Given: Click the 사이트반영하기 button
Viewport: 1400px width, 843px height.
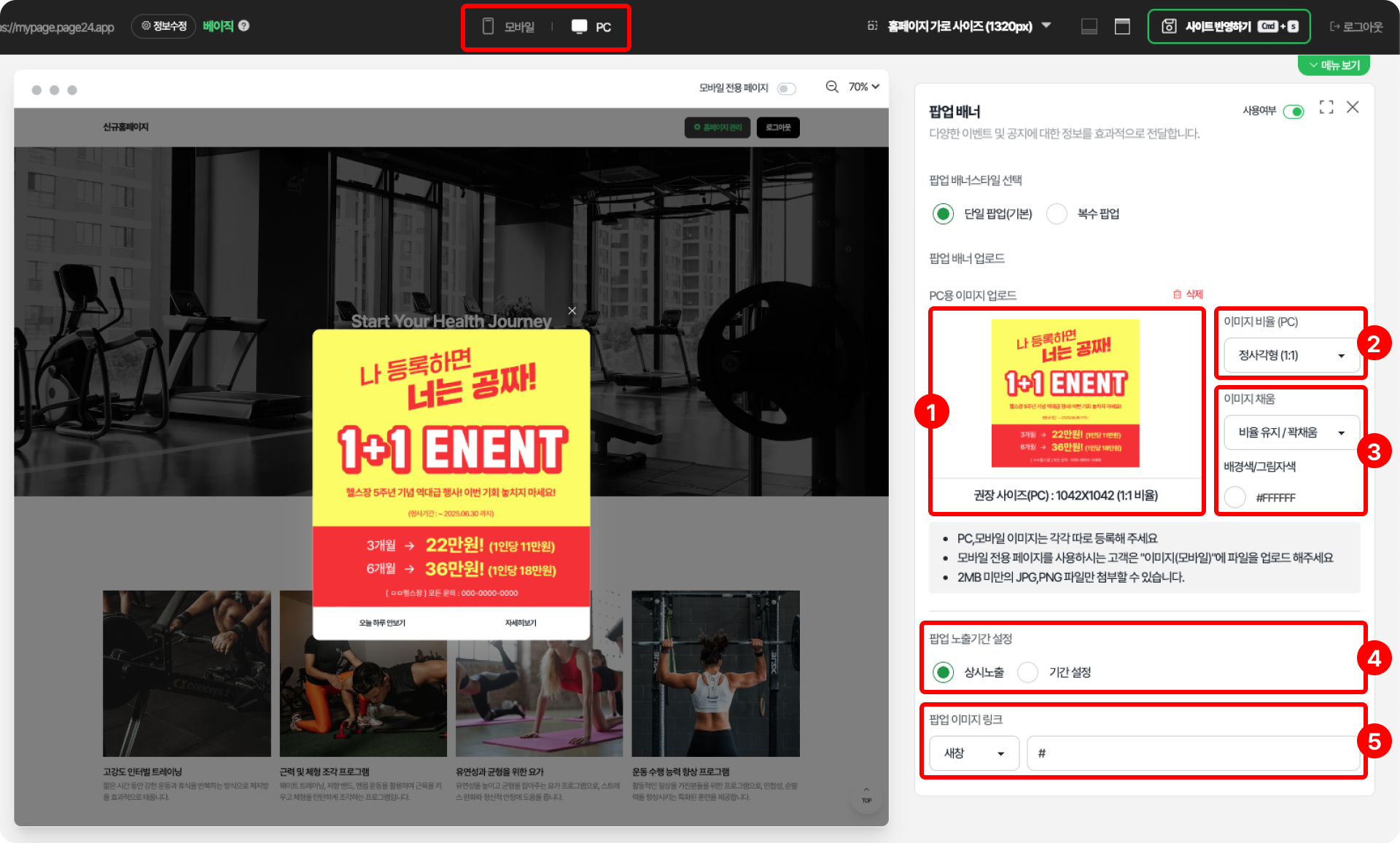Looking at the screenshot, I should (x=1229, y=26).
